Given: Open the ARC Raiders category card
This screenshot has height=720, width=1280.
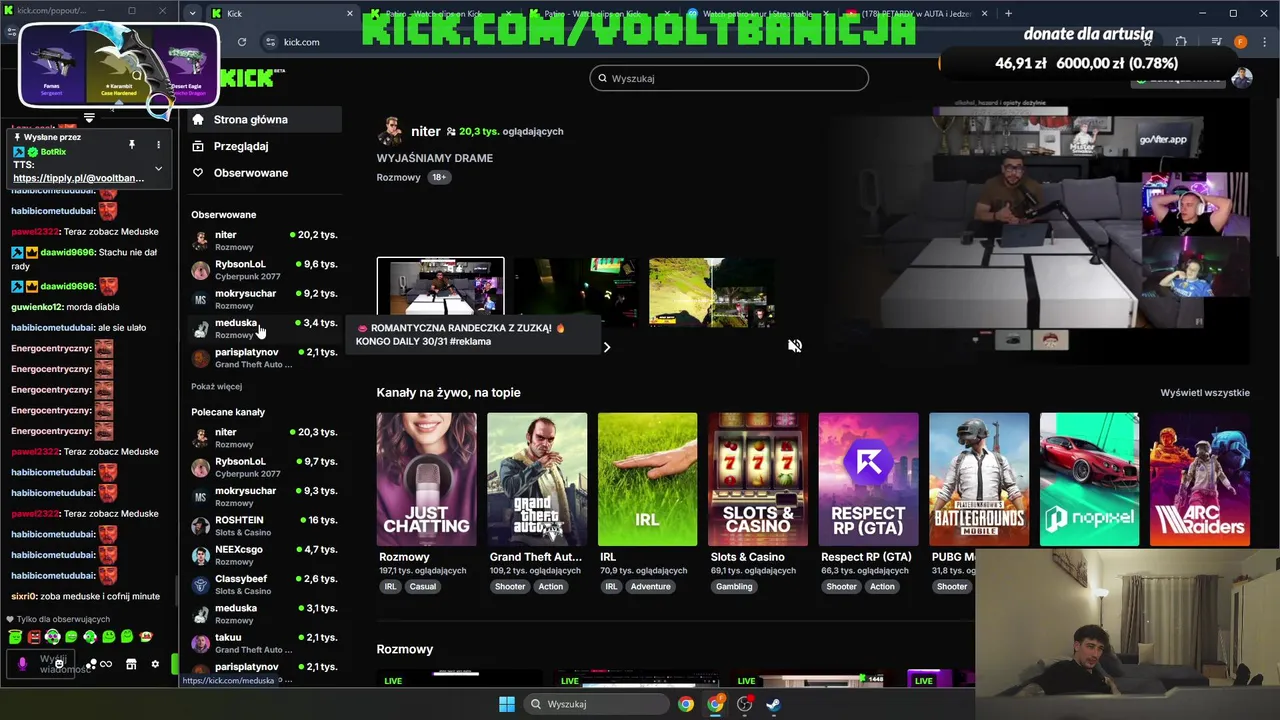Looking at the screenshot, I should click(1200, 479).
